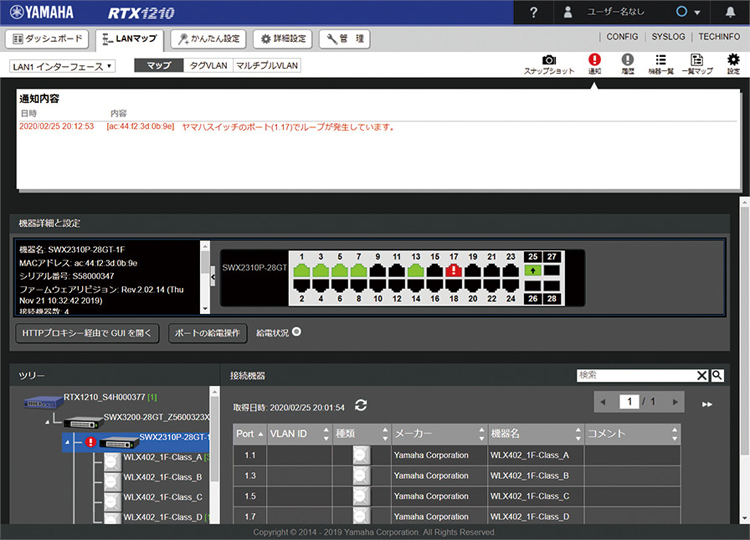Sort by VLAN ID column
Viewport: 750px width, 540px height.
[x=299, y=434]
